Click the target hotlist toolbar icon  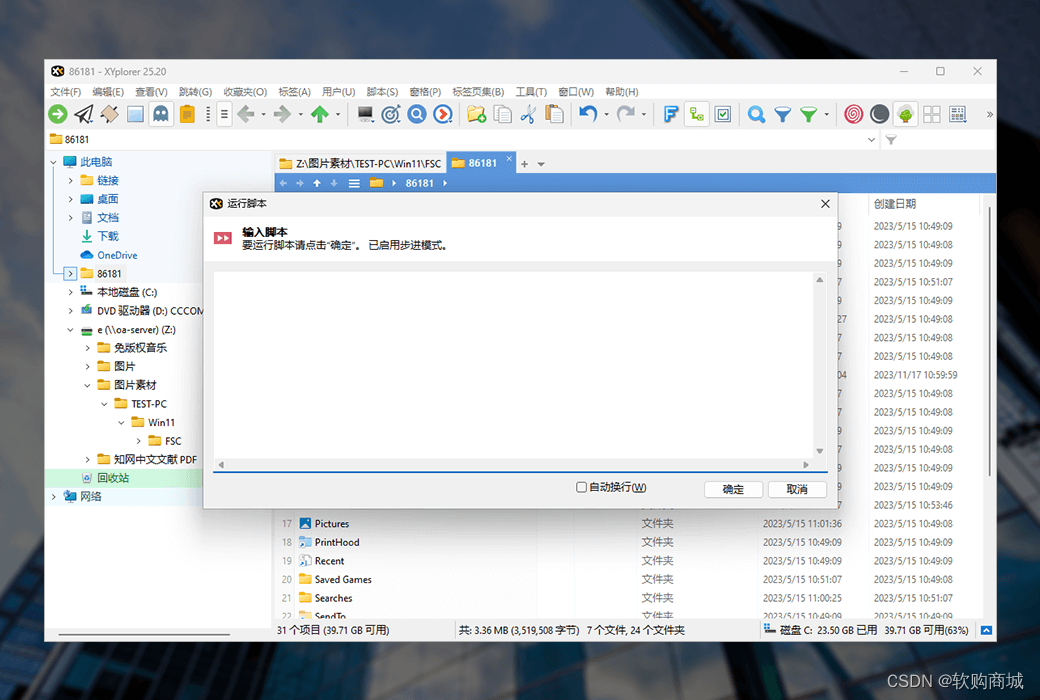[x=391, y=114]
